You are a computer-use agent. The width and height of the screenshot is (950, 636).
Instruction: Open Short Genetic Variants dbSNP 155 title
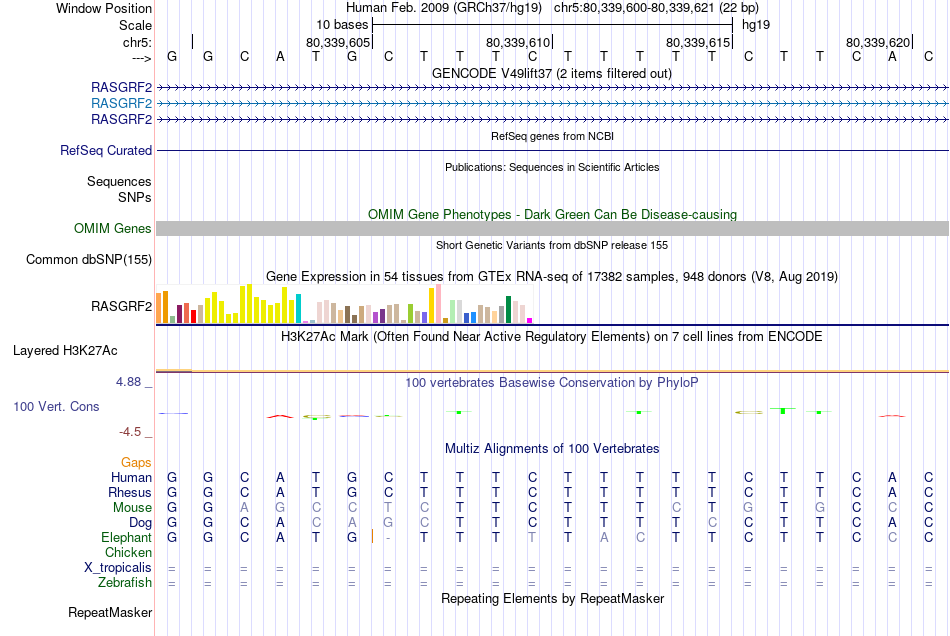pos(552,245)
